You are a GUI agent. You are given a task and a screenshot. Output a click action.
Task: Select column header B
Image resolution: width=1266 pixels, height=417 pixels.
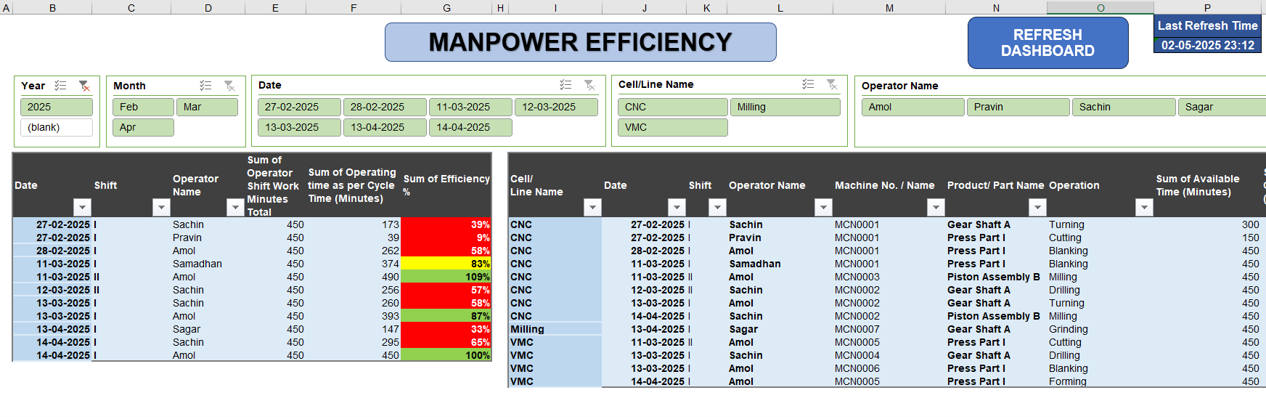[52, 7]
